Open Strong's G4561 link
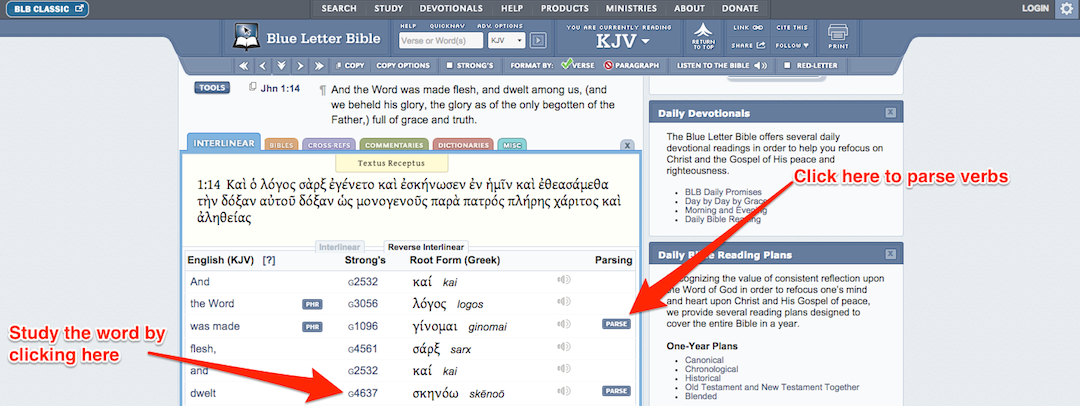 click(x=361, y=349)
